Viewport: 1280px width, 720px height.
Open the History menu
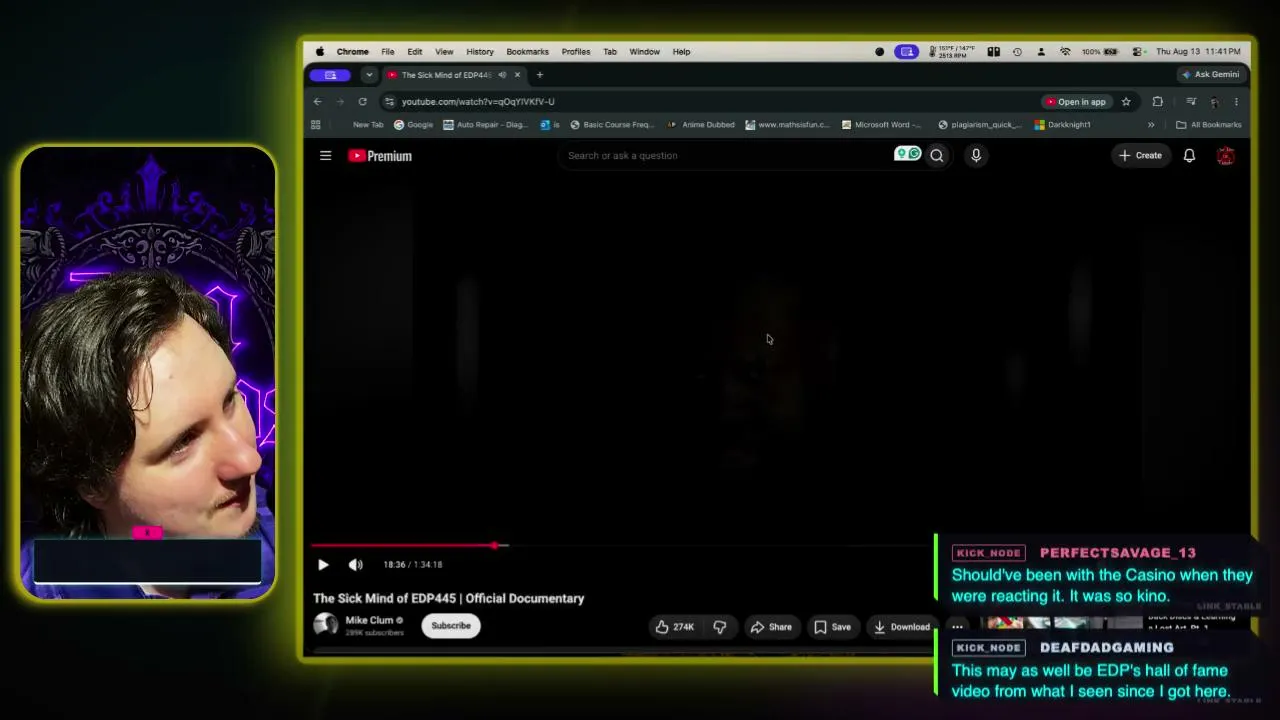[480, 52]
